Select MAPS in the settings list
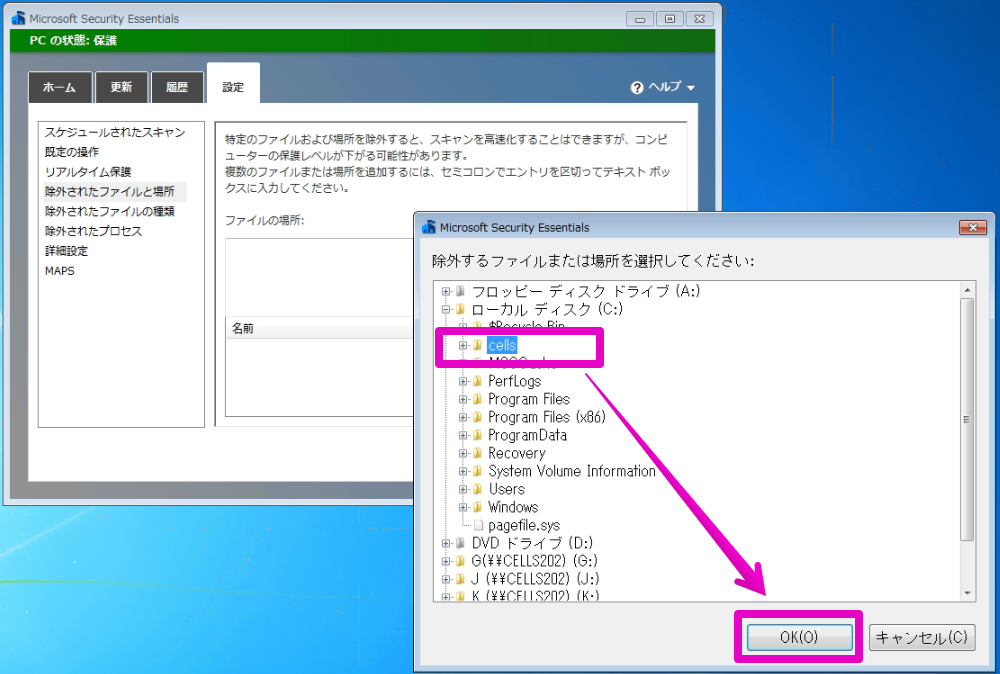This screenshot has width=1000, height=674. [x=60, y=270]
